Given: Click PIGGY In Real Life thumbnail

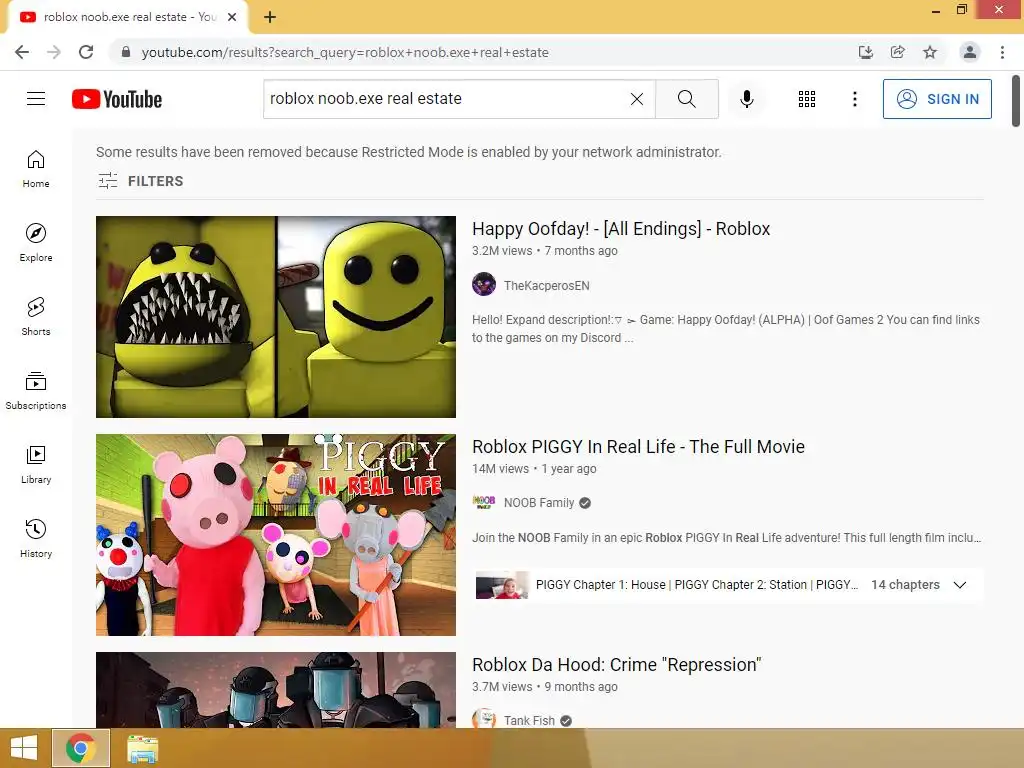Looking at the screenshot, I should click(276, 535).
